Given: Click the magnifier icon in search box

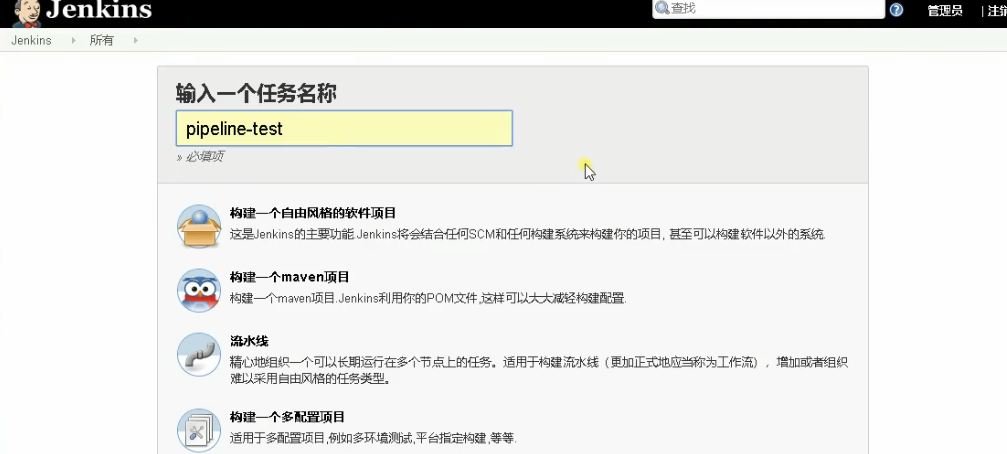Looking at the screenshot, I should click(x=662, y=8).
